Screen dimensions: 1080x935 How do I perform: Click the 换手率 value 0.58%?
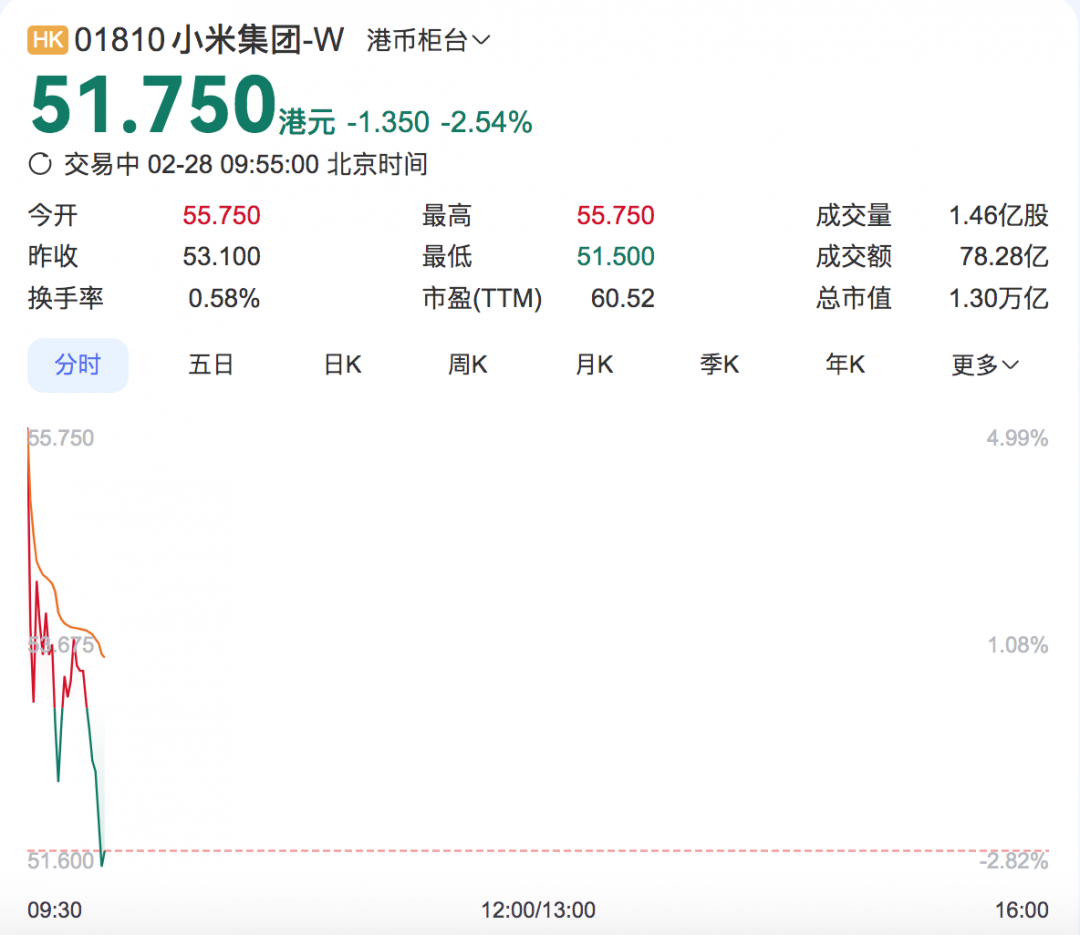coord(224,298)
